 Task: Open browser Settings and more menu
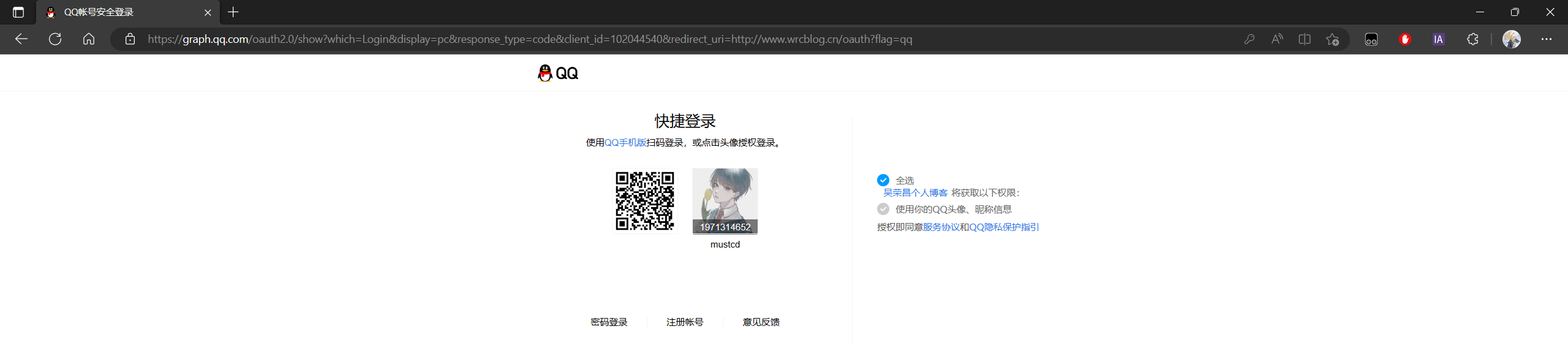click(1547, 39)
